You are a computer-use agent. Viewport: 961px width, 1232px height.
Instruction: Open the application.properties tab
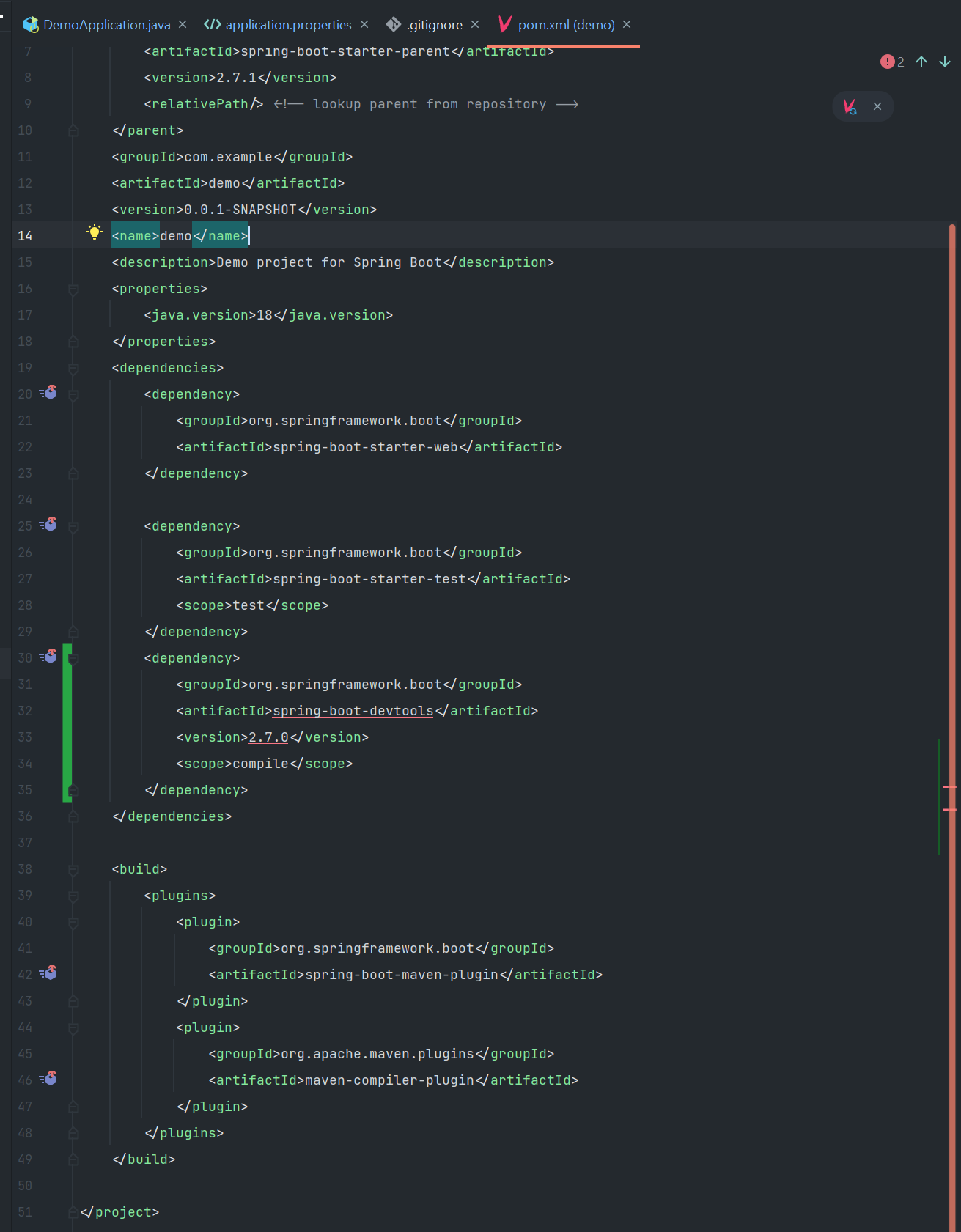(x=288, y=25)
